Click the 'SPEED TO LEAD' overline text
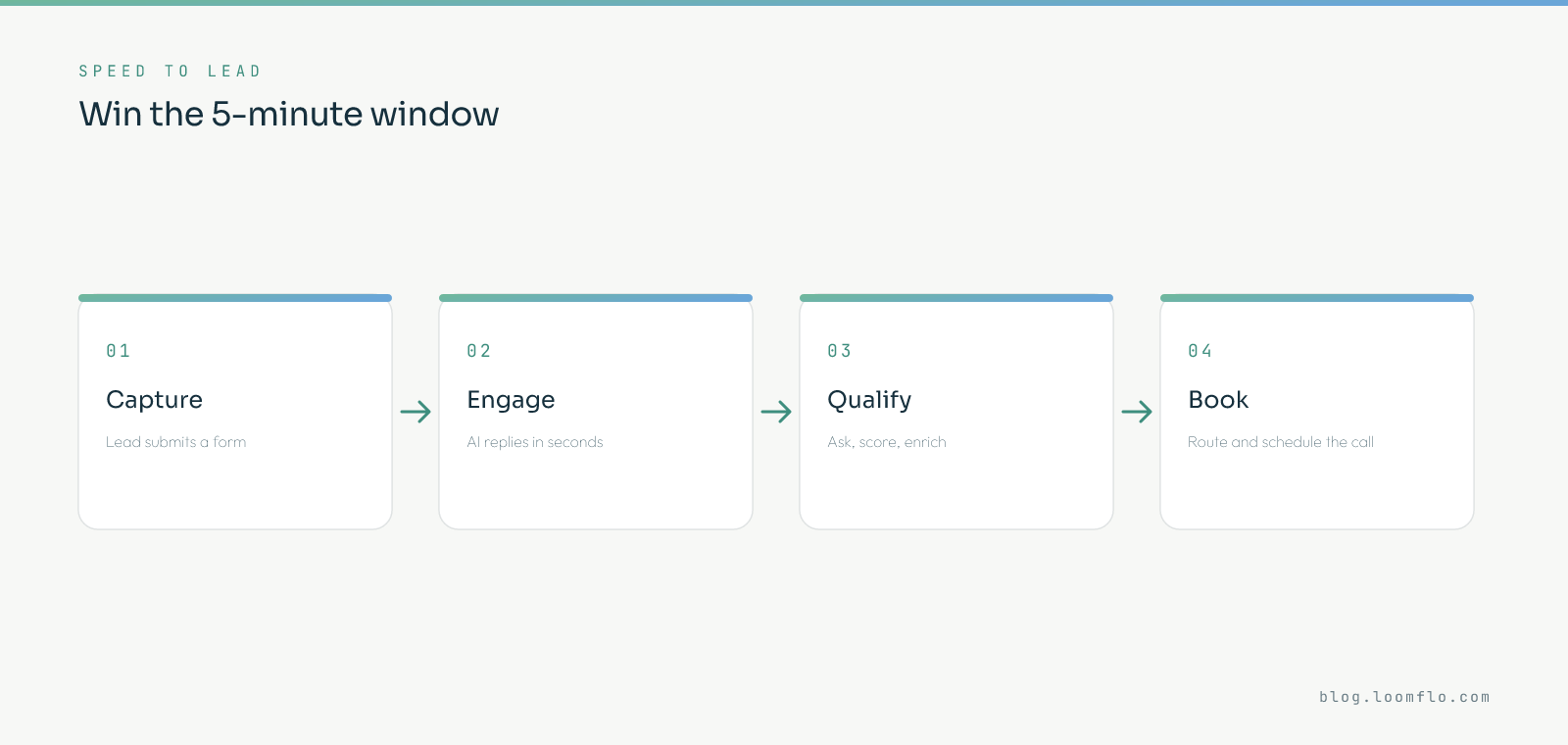Image resolution: width=1568 pixels, height=745 pixels. [x=170, y=72]
